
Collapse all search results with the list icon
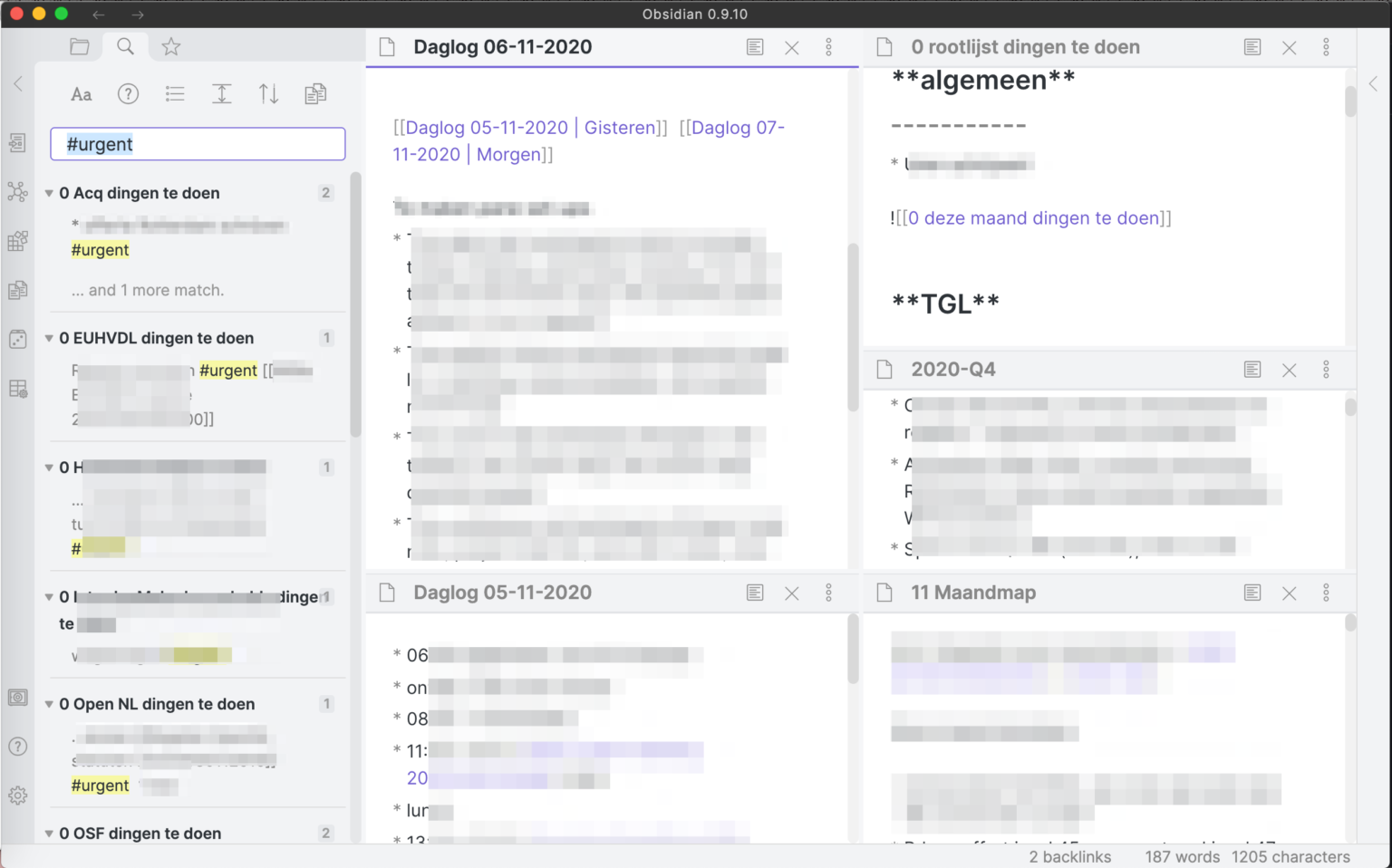click(x=175, y=93)
